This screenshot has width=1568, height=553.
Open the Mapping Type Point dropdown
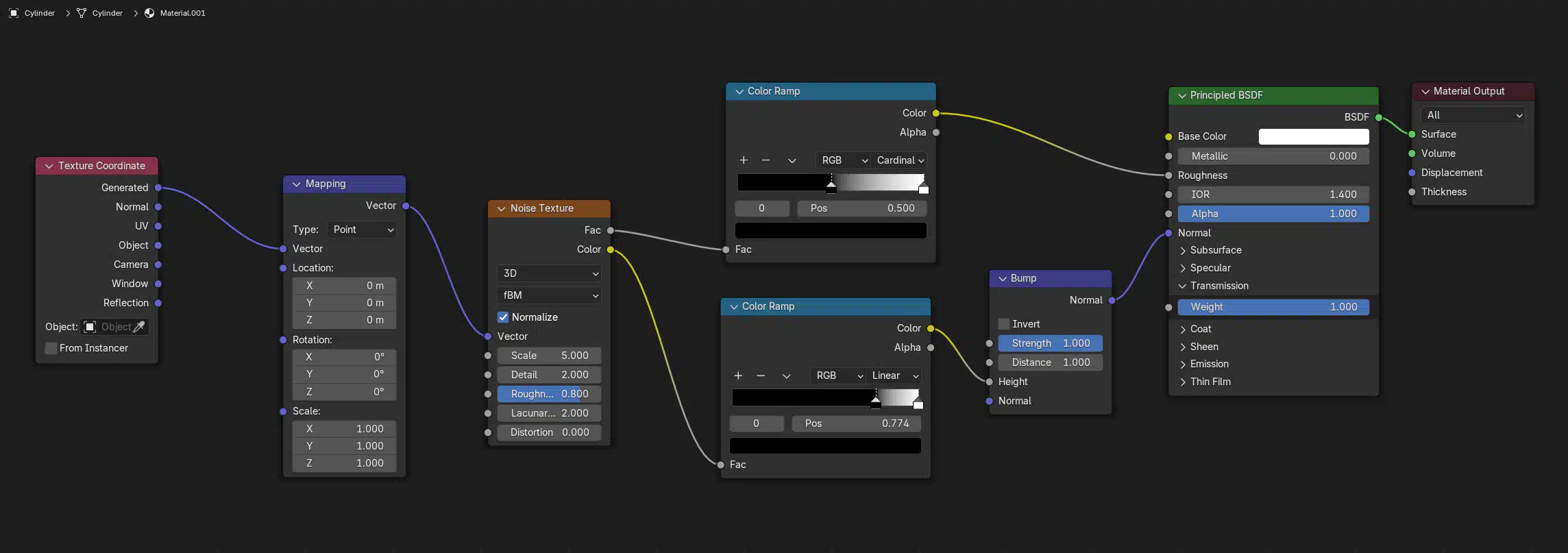pos(362,230)
